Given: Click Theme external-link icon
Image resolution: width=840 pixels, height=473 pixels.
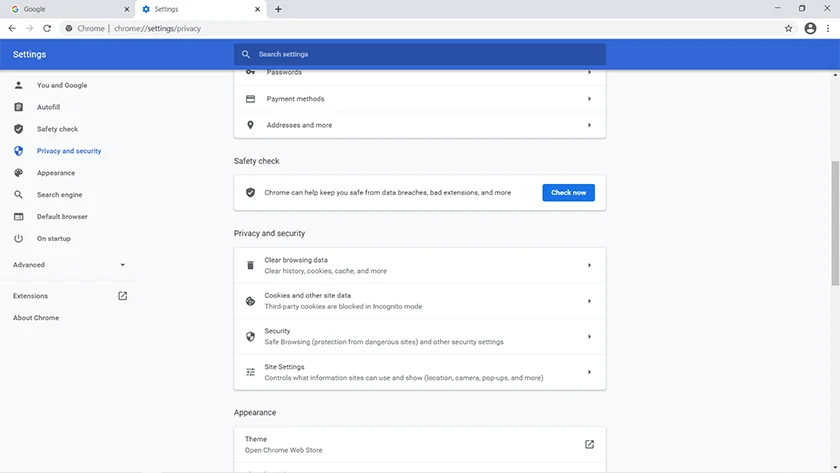Looking at the screenshot, I should 589,445.
